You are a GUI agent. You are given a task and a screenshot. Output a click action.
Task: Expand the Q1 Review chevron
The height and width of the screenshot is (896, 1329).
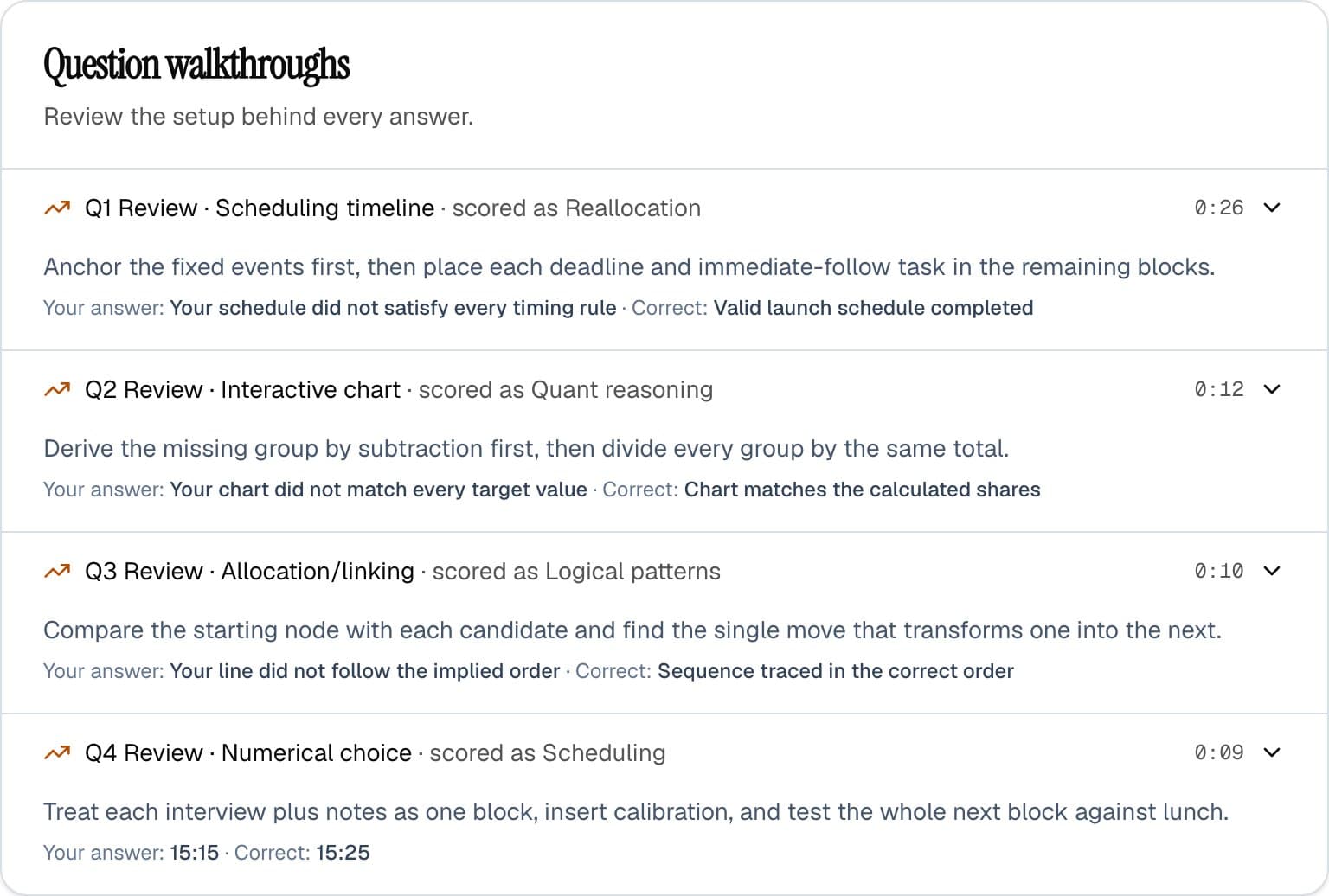[1271, 208]
